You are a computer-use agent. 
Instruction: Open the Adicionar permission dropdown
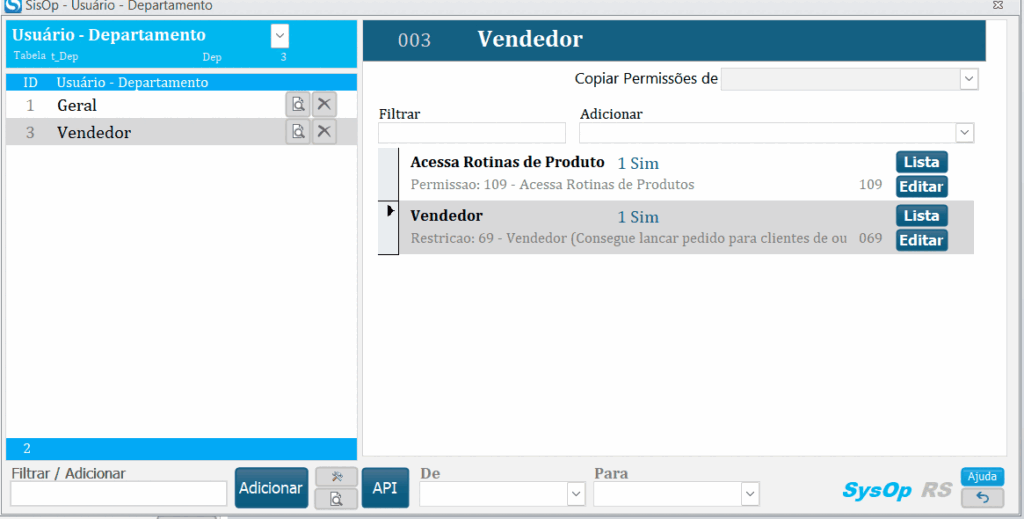pos(964,133)
